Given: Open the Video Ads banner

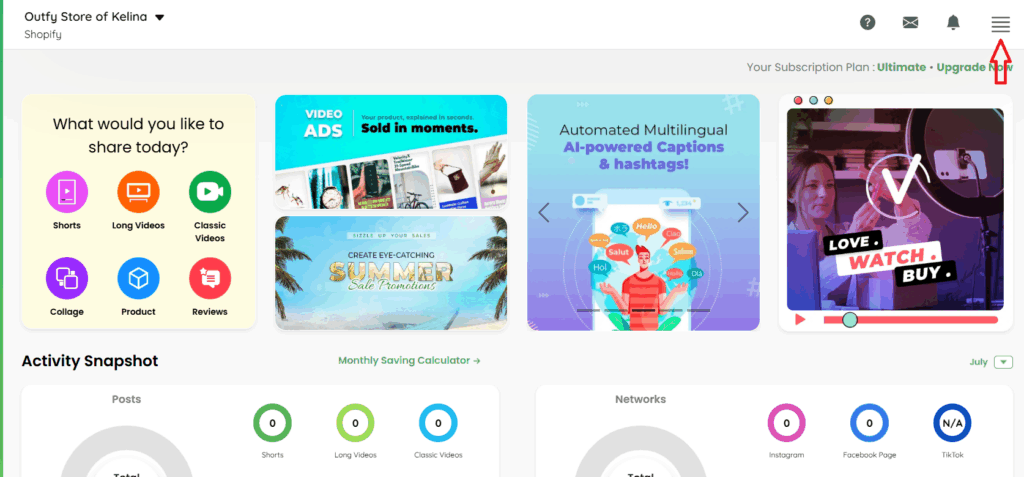Looking at the screenshot, I should [391, 152].
